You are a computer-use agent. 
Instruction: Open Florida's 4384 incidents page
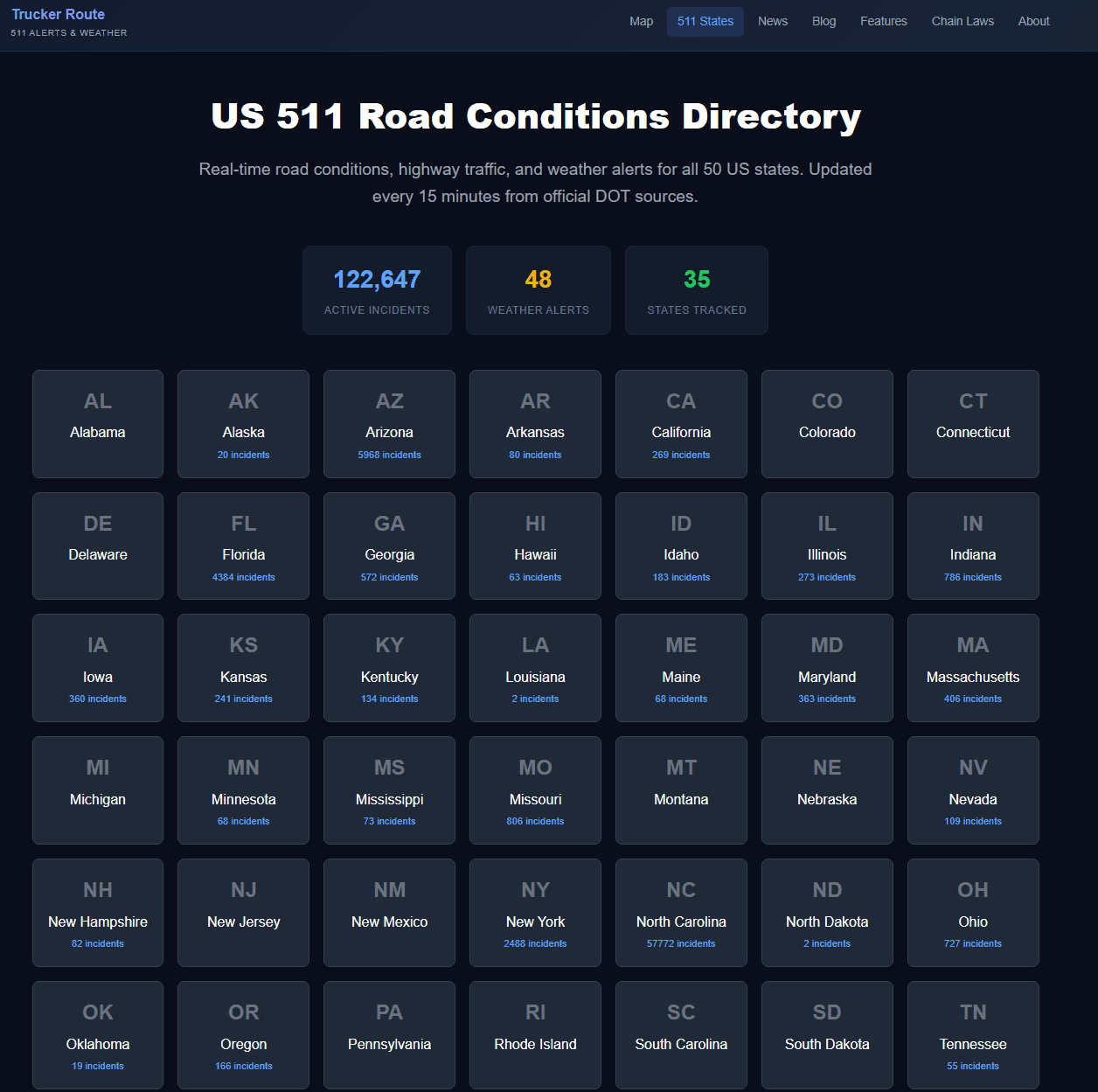pos(243,546)
